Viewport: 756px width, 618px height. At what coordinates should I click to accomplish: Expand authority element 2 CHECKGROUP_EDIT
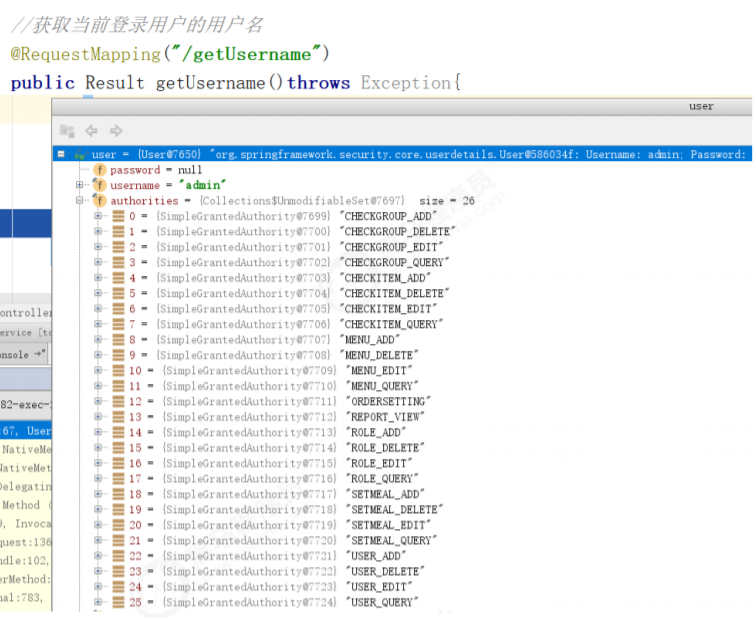coord(98,247)
